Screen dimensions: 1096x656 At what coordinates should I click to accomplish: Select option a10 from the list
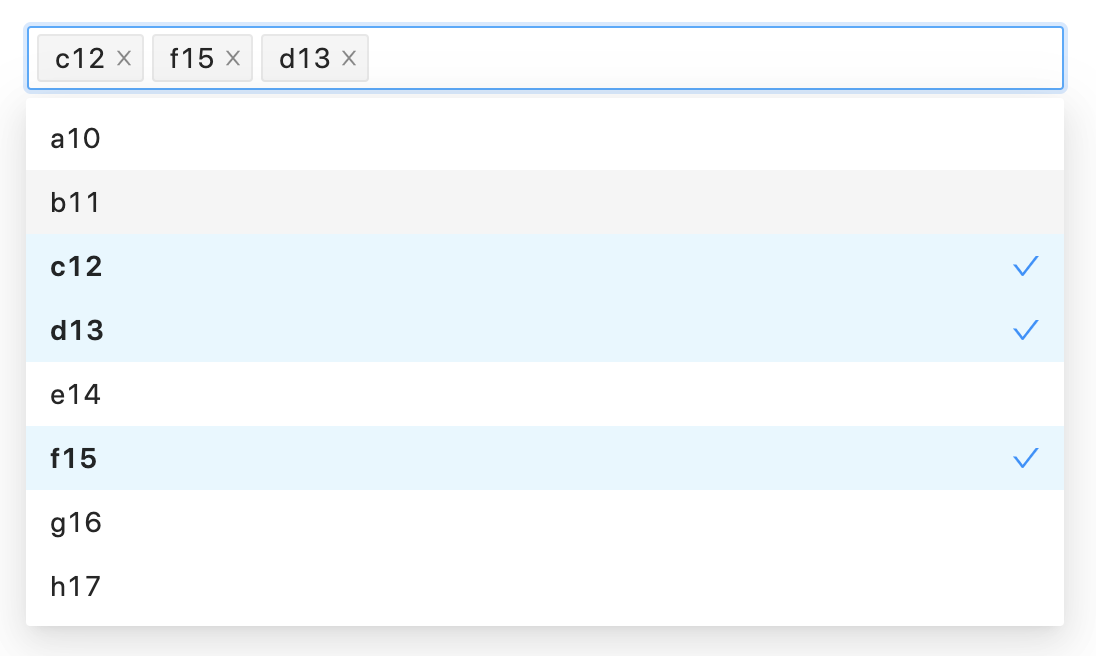coord(500,138)
